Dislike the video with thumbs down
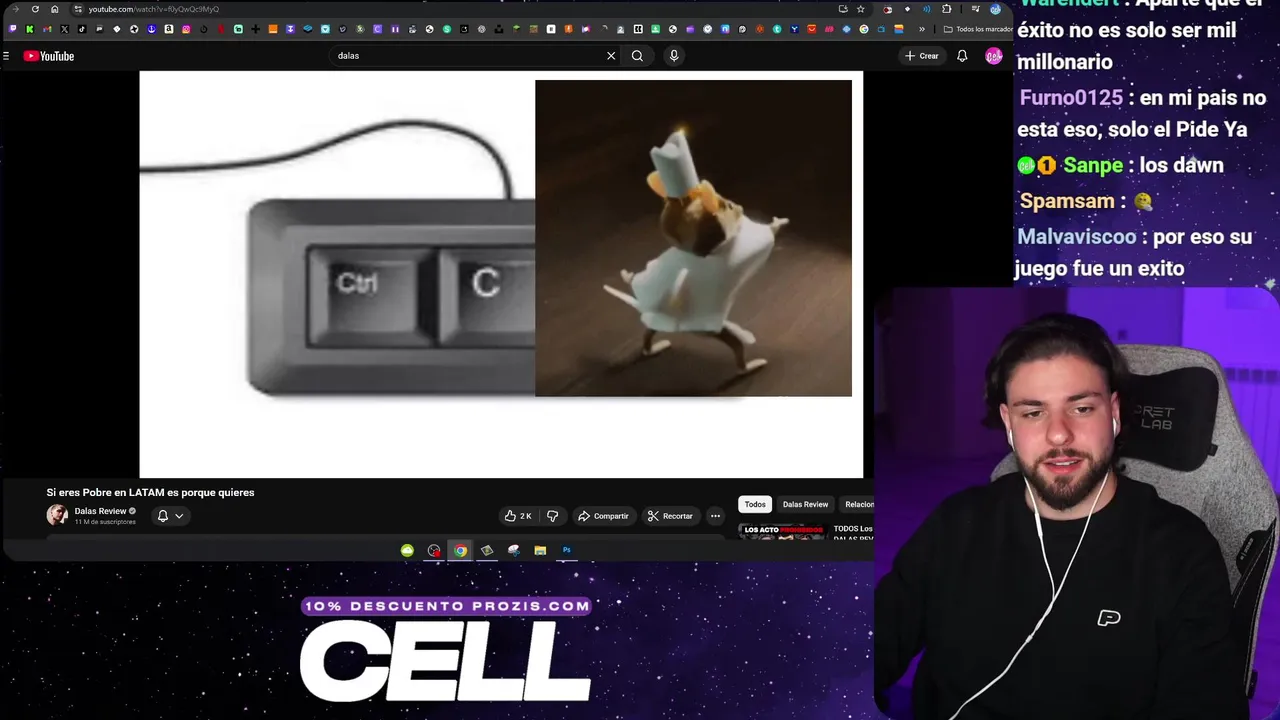The height and width of the screenshot is (720, 1280). (552, 516)
